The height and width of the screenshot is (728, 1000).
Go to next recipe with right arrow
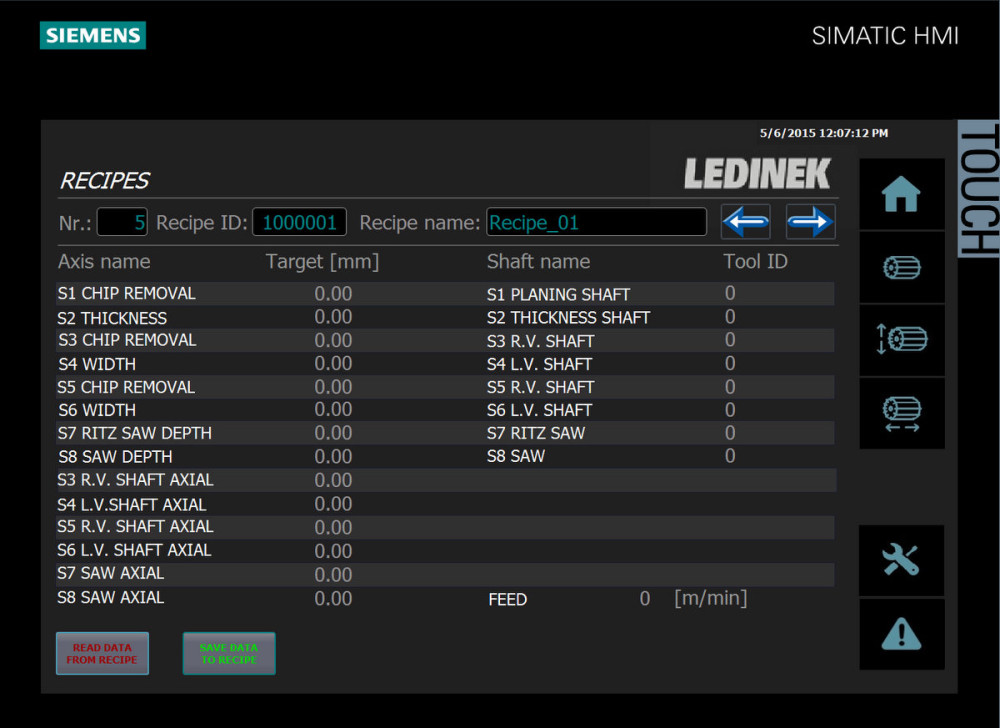pyautogui.click(x=811, y=222)
